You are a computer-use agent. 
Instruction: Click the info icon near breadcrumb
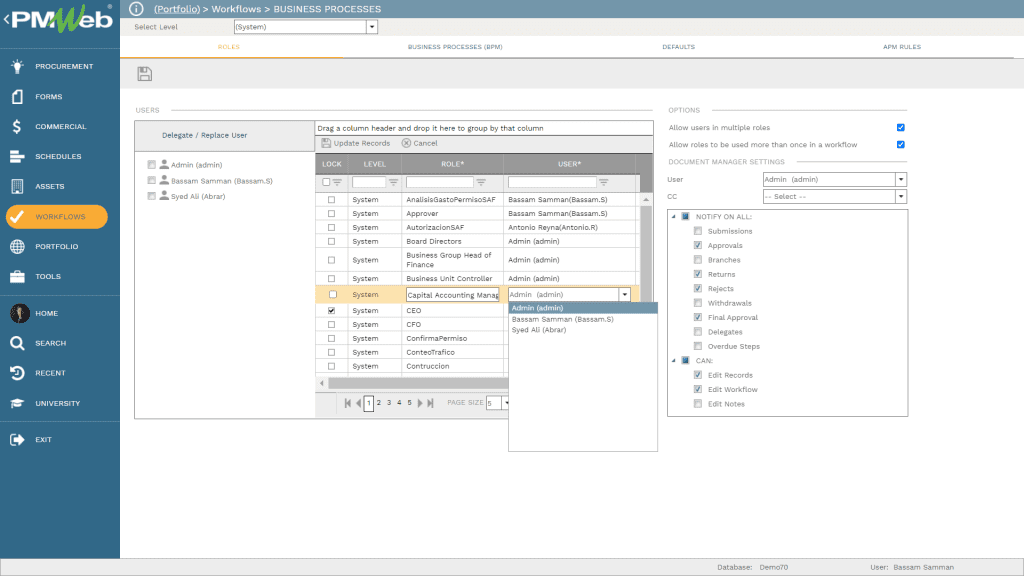pos(136,8)
